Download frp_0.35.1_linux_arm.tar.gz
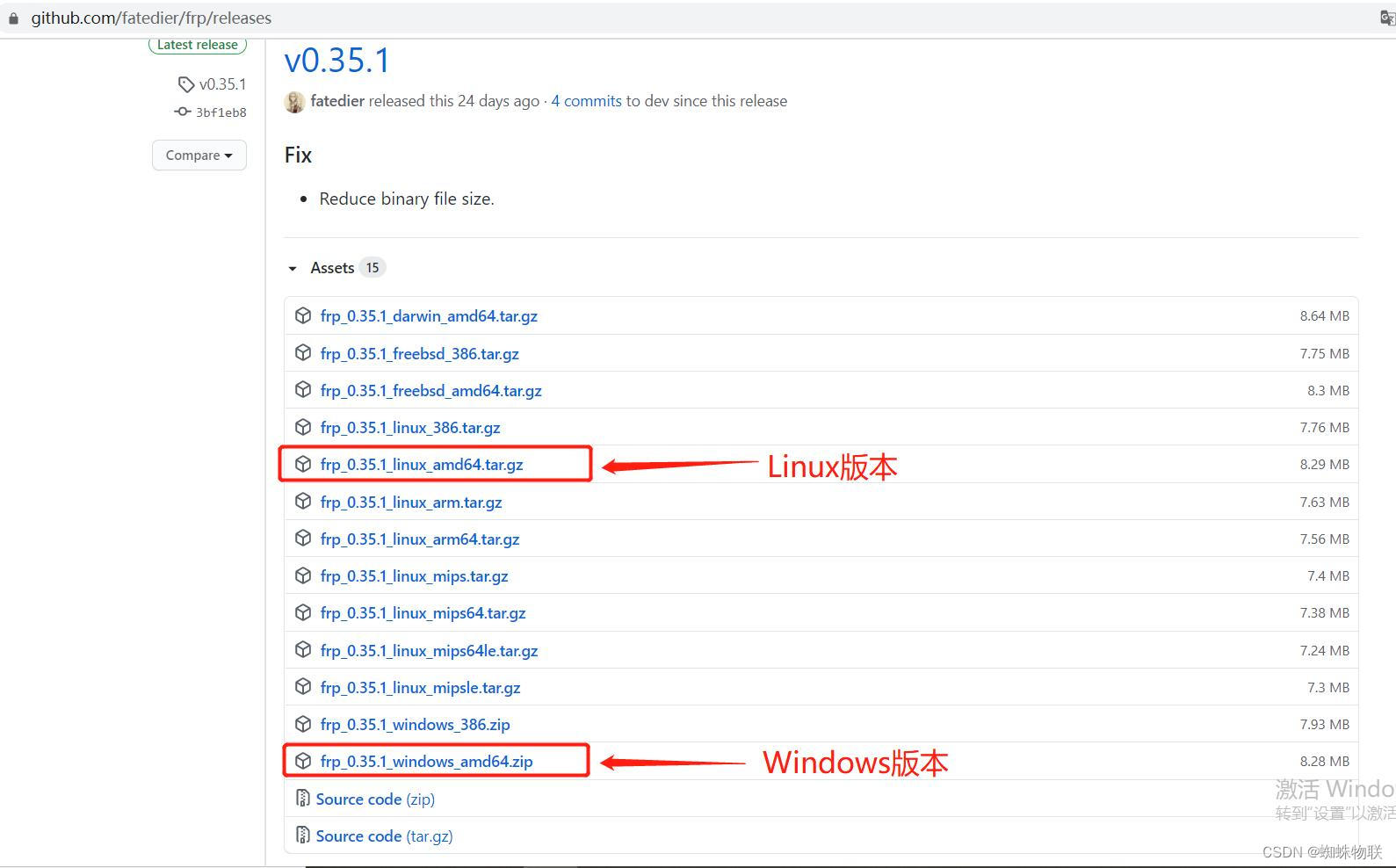The image size is (1396, 868). pos(411,502)
